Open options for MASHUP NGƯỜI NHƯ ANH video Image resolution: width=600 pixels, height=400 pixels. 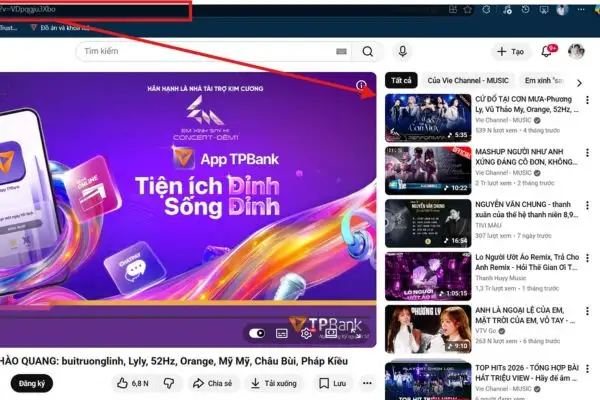coord(587,153)
